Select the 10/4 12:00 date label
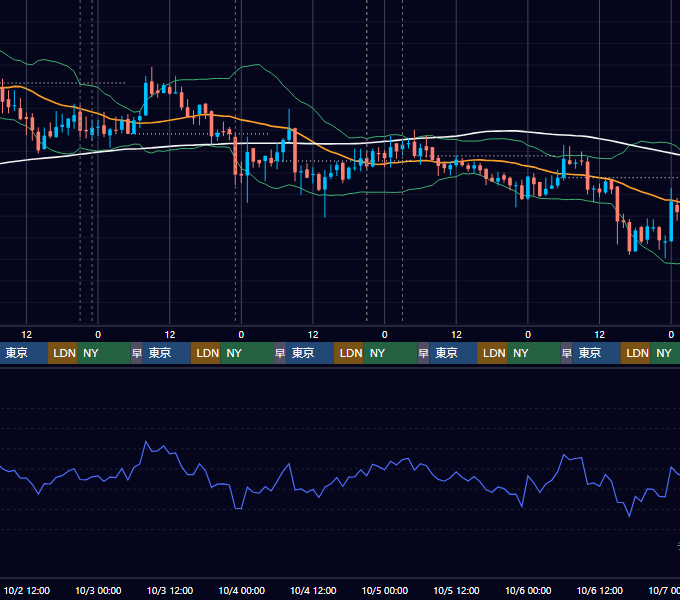680x600 pixels. pos(313,590)
